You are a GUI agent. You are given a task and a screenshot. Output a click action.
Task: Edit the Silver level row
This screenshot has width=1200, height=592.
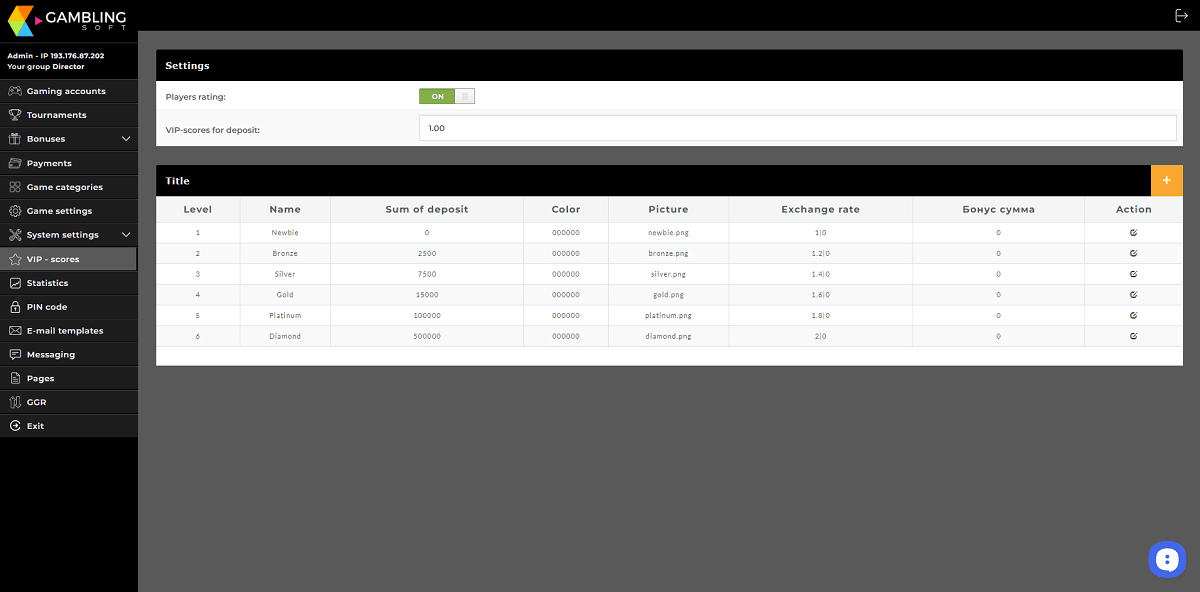1133,273
